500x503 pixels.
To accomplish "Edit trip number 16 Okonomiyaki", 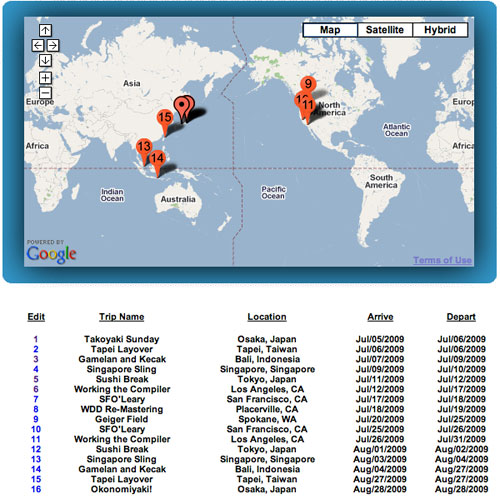I will coord(36,489).
